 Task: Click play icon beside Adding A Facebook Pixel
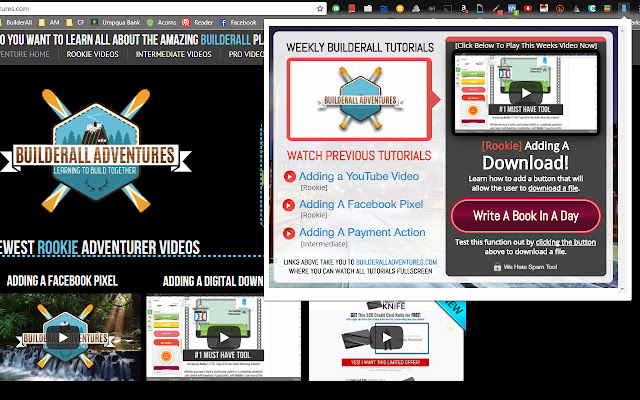click(x=289, y=205)
